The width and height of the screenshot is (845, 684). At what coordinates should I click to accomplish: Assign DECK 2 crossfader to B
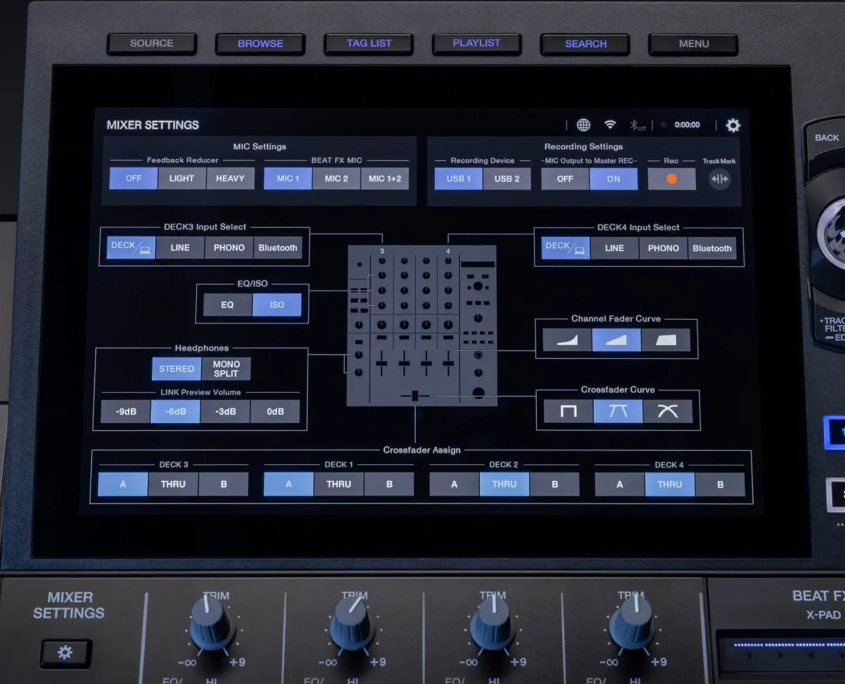553,485
